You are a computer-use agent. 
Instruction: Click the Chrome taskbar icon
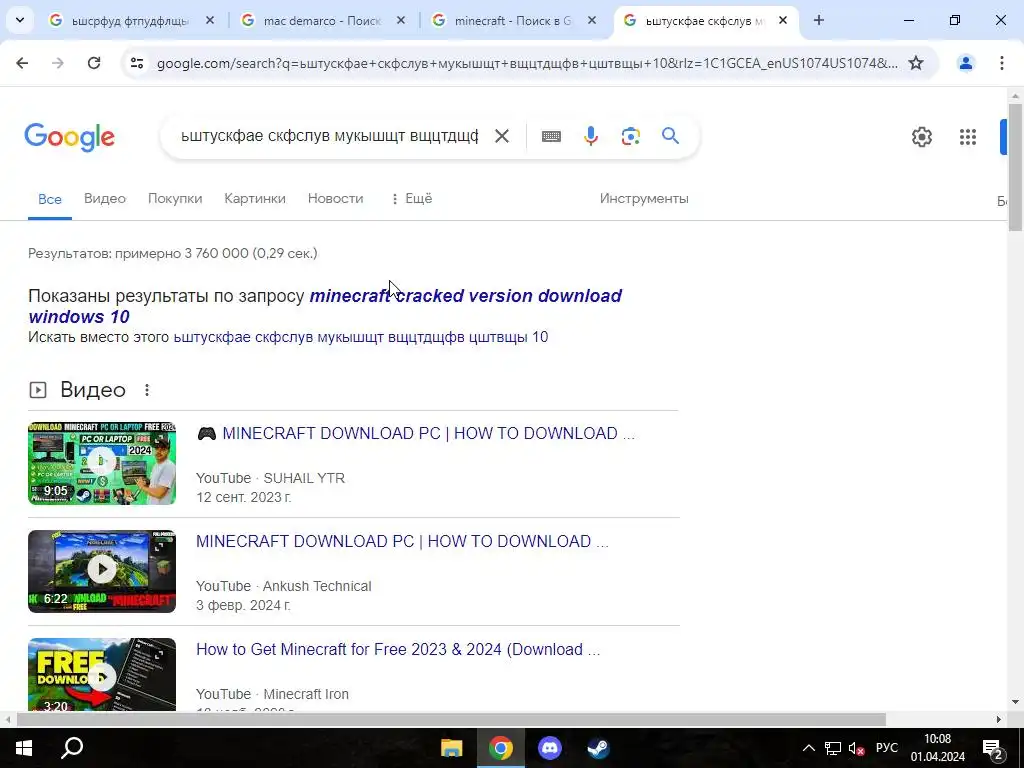(500, 748)
